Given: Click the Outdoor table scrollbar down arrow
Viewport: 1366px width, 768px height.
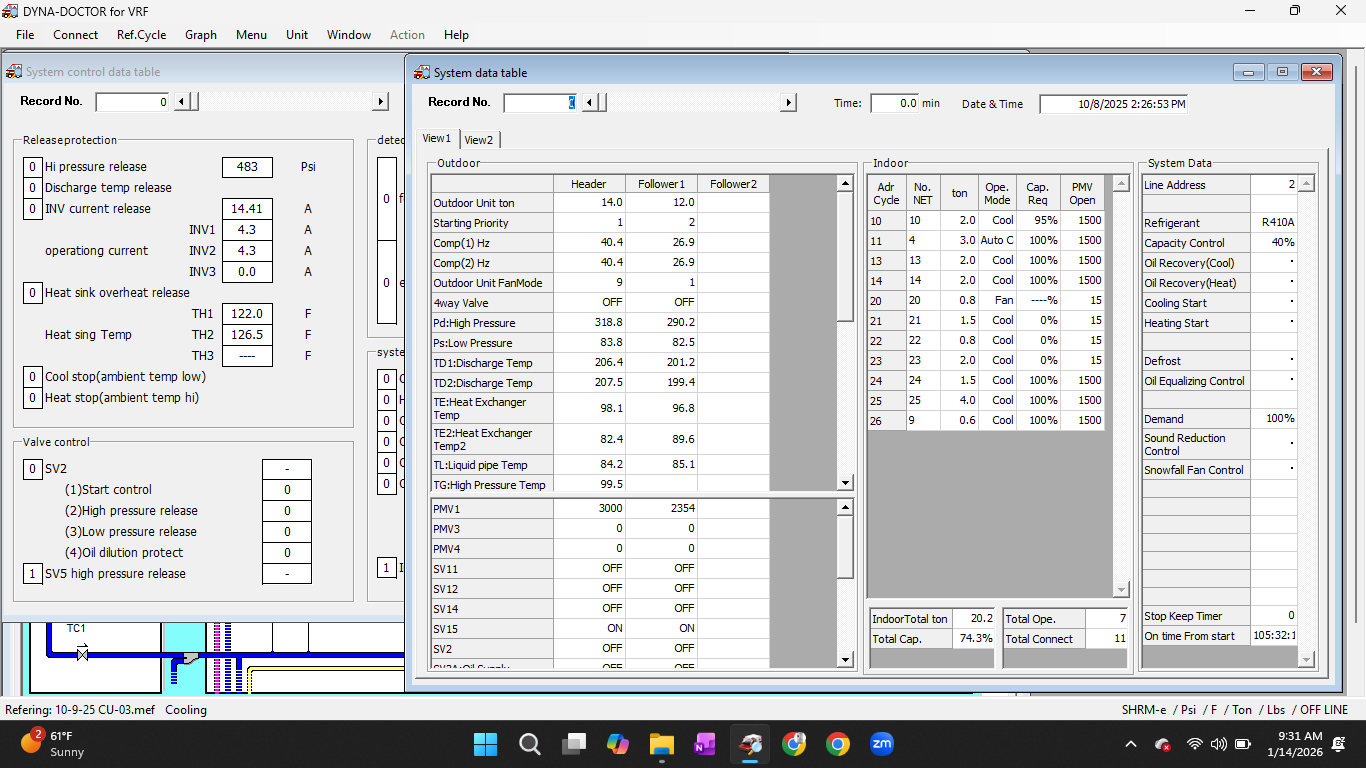Looking at the screenshot, I should click(x=845, y=483).
